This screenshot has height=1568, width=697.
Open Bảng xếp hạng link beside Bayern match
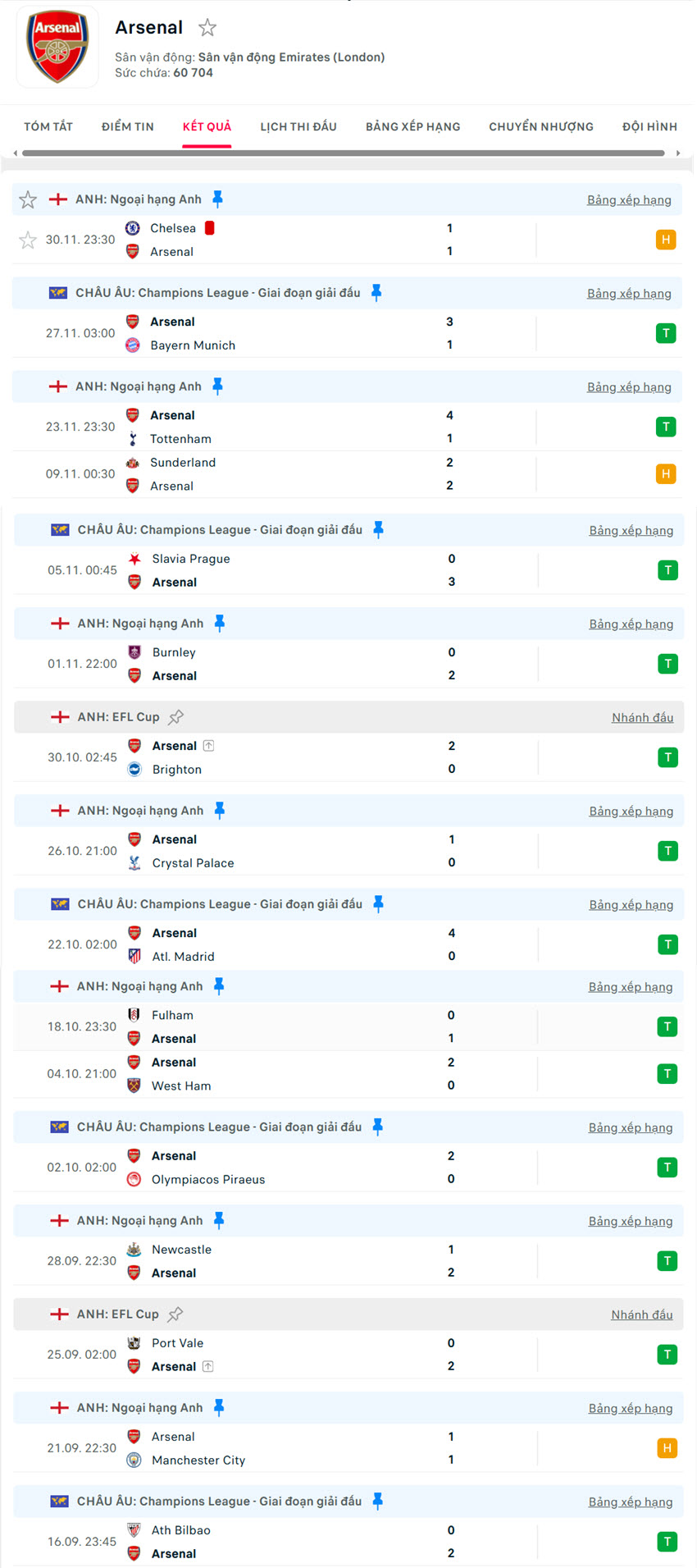point(629,294)
